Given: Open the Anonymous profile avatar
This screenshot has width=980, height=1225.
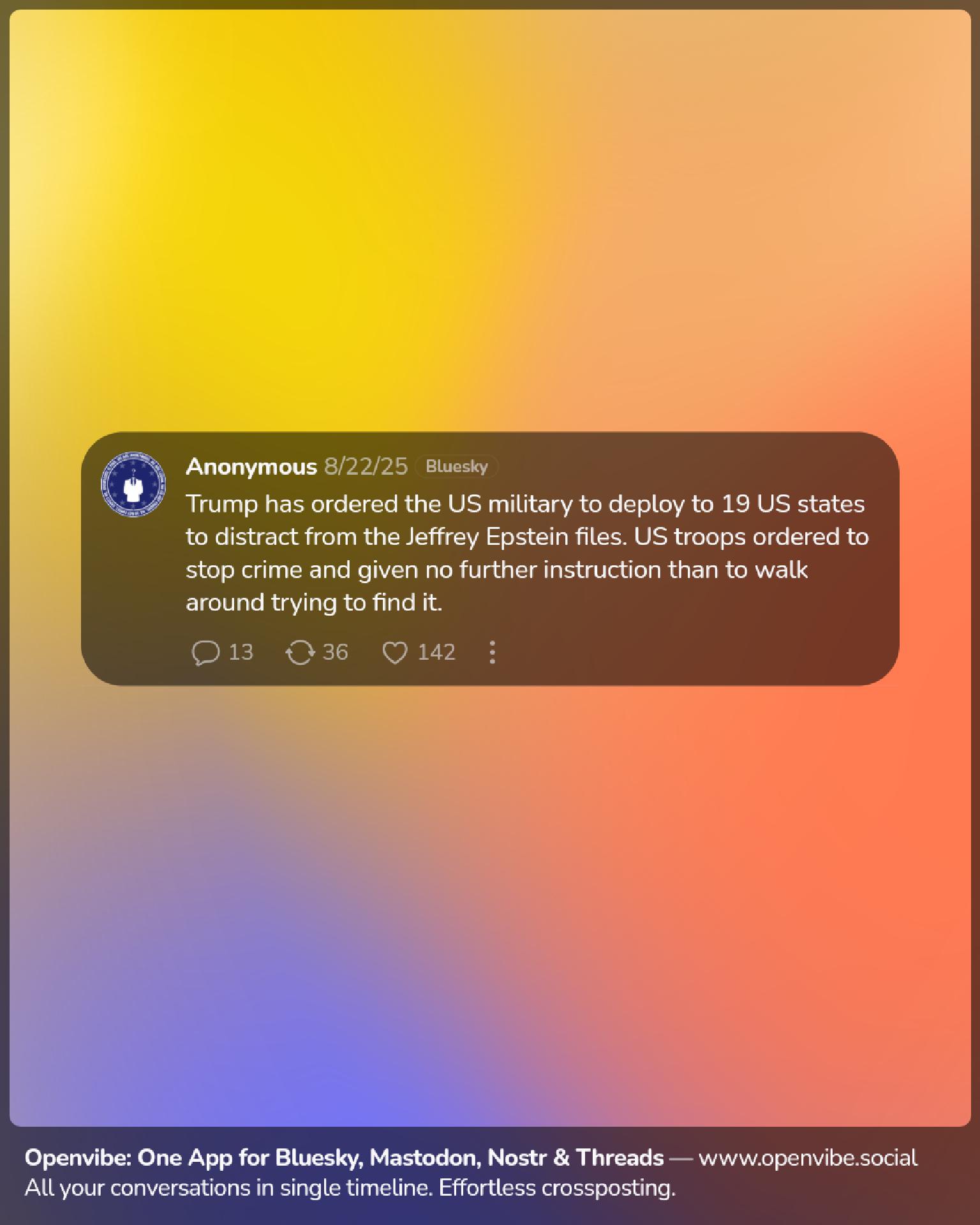Looking at the screenshot, I should 133,484.
